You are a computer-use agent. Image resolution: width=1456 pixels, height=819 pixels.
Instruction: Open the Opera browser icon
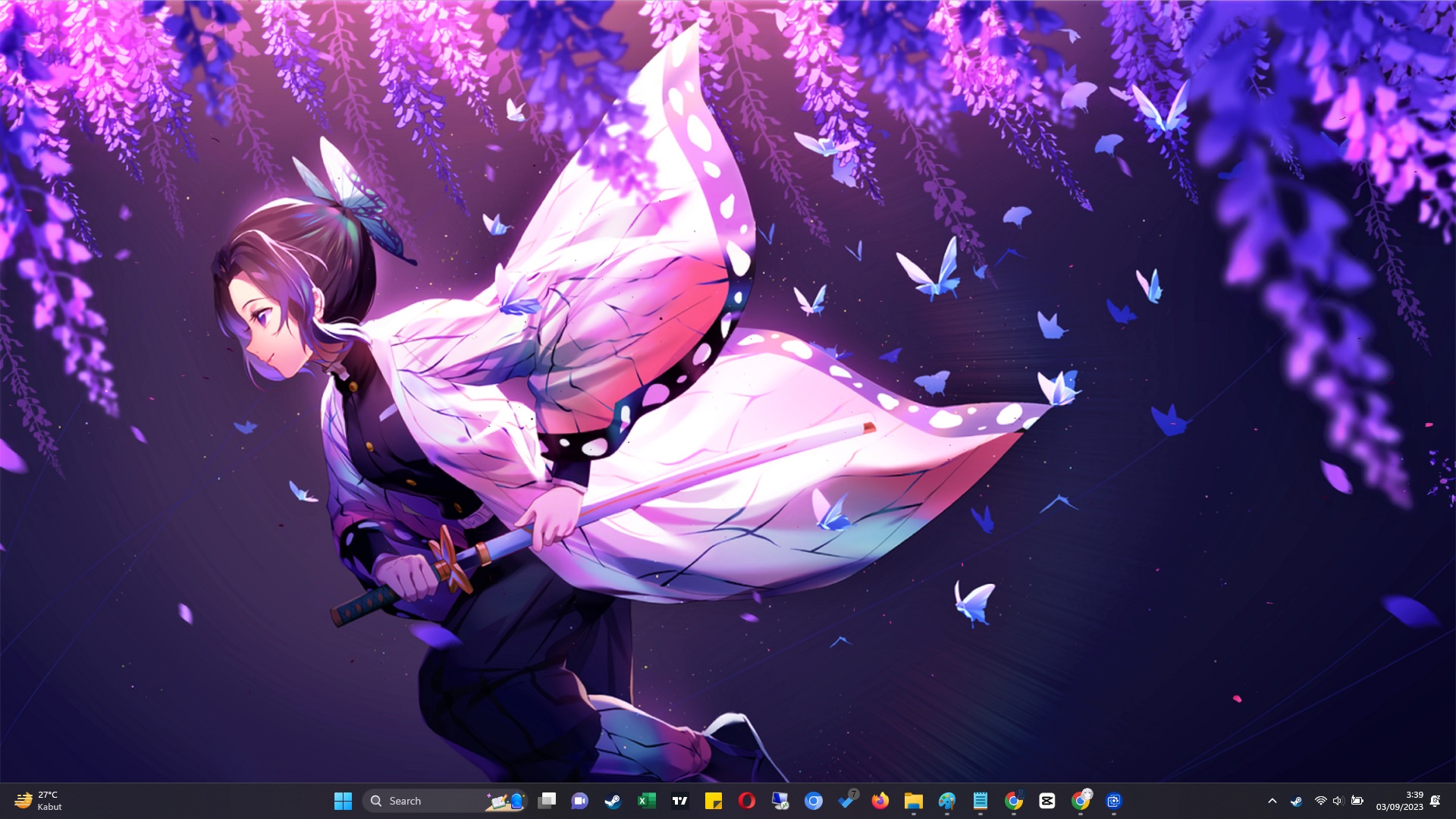tap(746, 801)
